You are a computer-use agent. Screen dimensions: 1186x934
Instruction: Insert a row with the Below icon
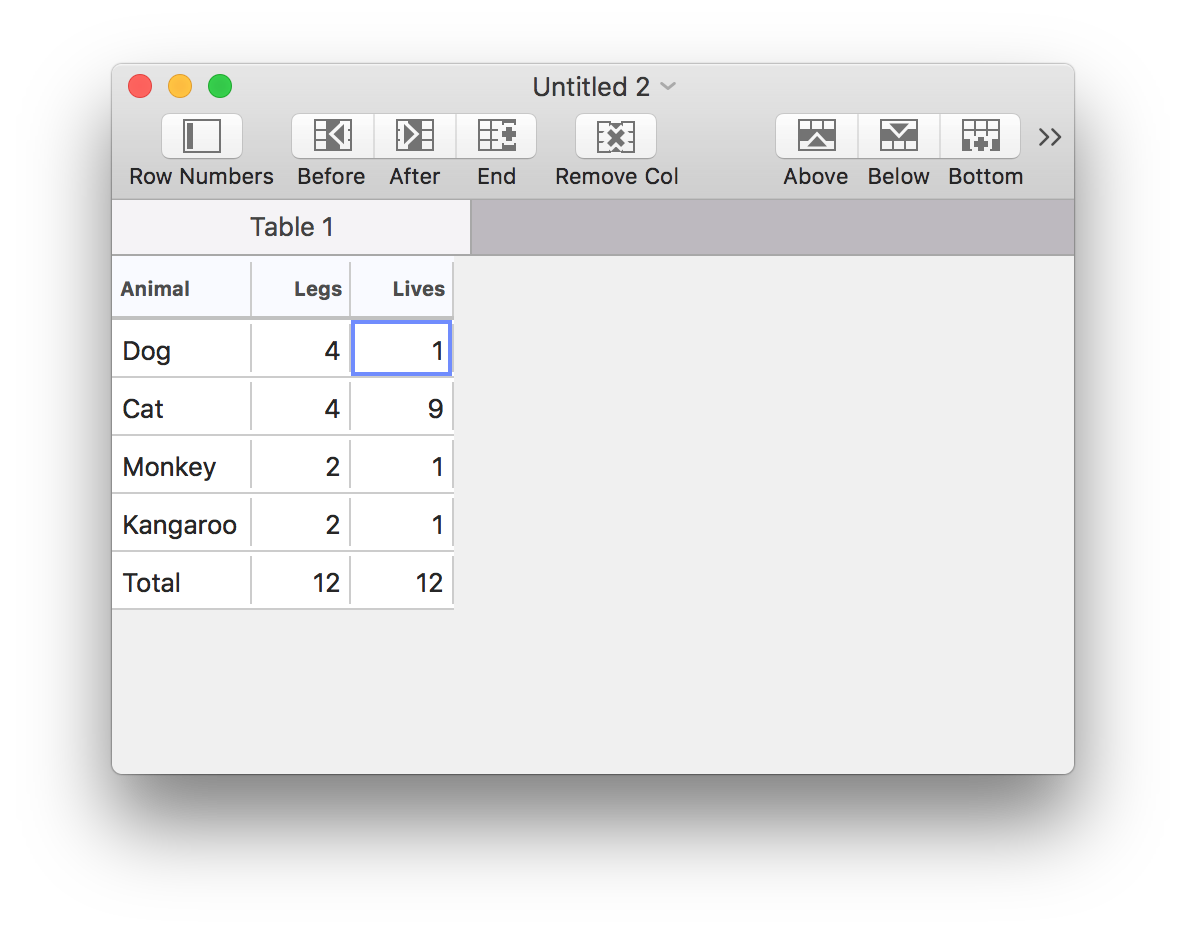coord(899,136)
